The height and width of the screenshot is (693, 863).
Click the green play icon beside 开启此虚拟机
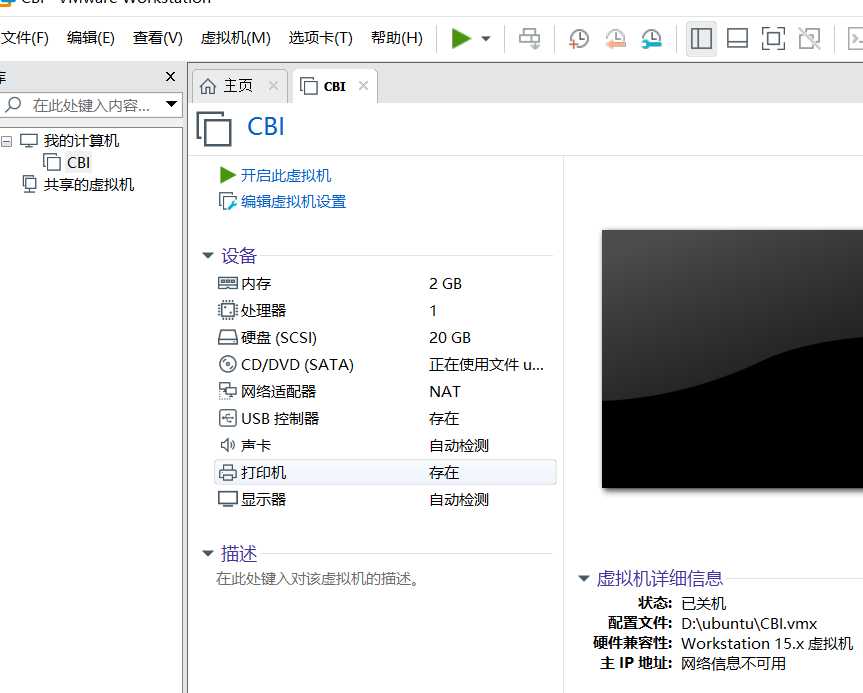[x=227, y=175]
